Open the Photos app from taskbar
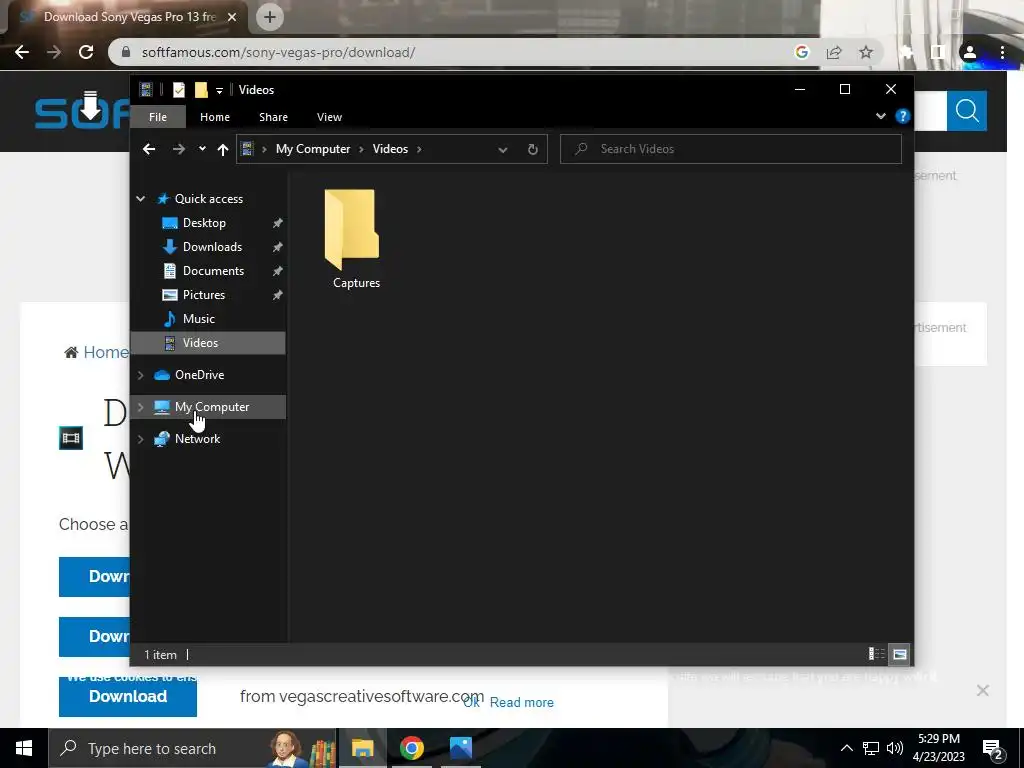 460,748
